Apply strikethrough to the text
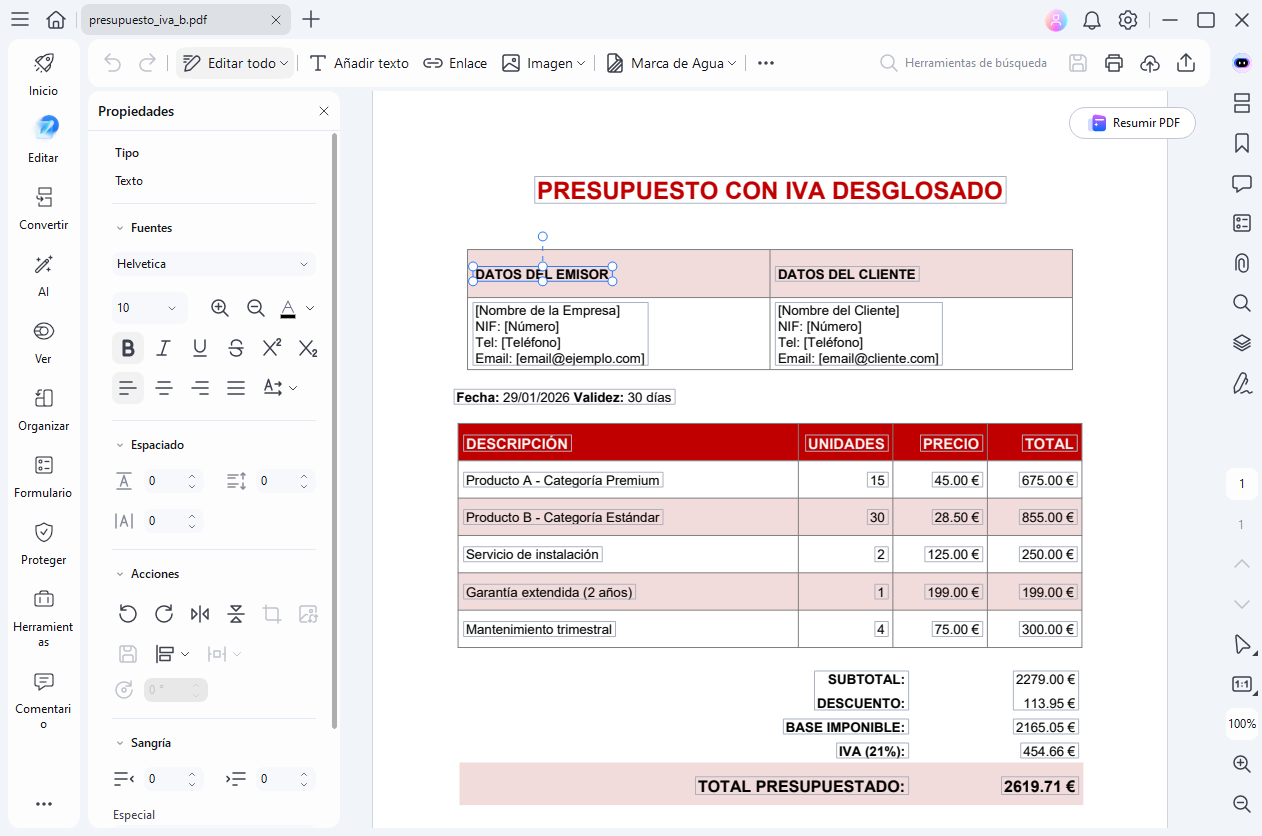Image resolution: width=1262 pixels, height=836 pixels. 235,347
